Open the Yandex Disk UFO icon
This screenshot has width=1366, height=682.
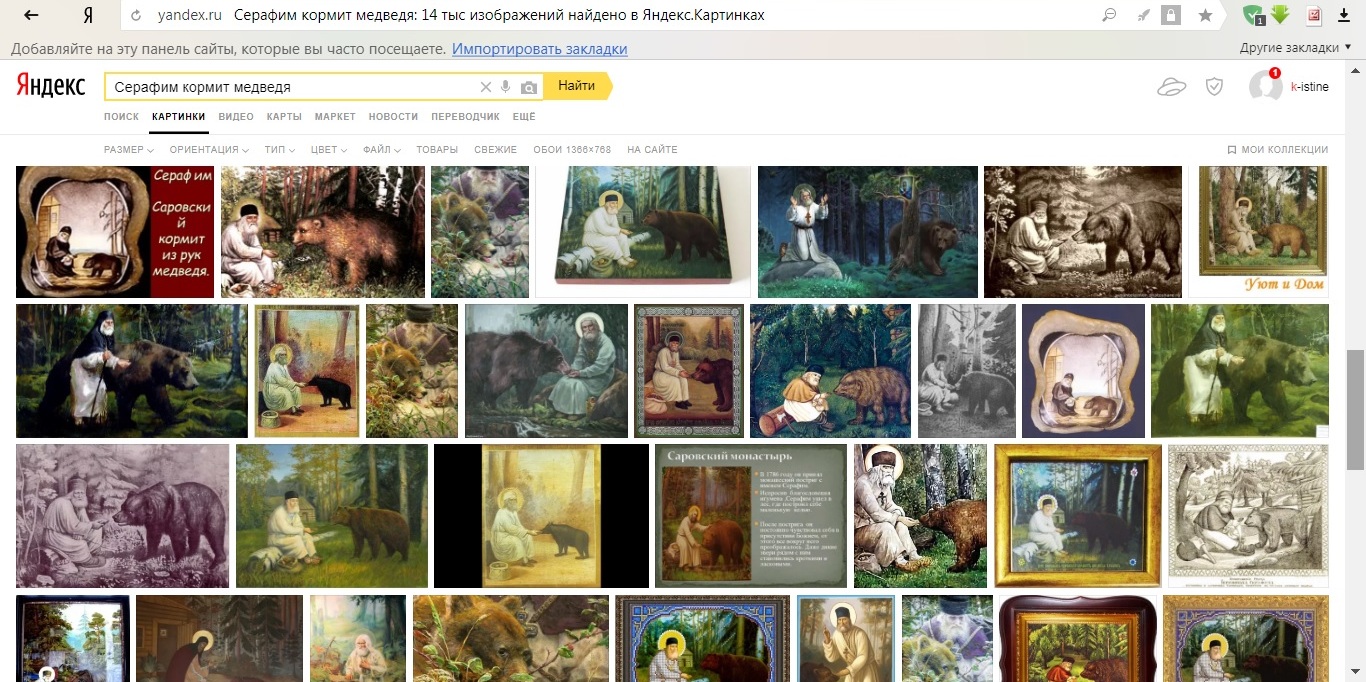click(x=1172, y=87)
